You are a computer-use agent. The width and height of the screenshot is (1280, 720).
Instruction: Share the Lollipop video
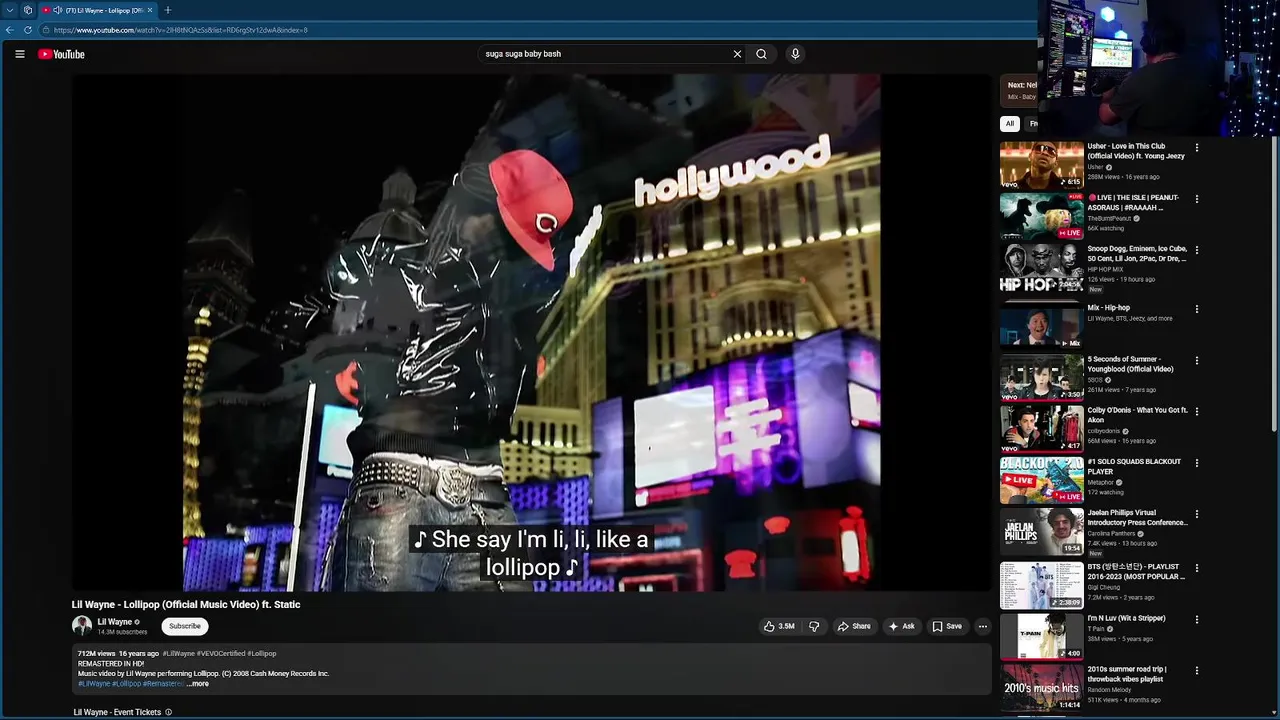click(x=854, y=626)
